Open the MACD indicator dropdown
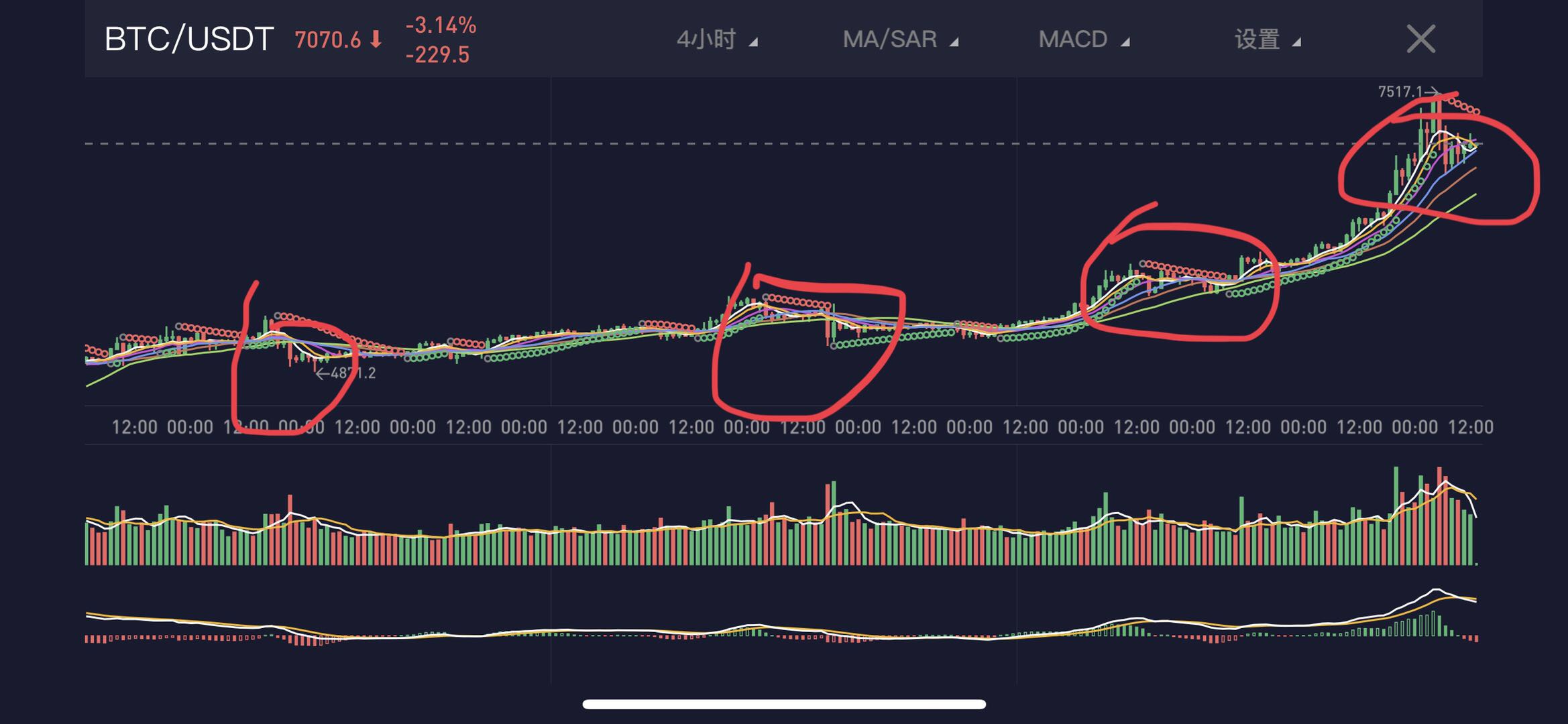This screenshot has height=724, width=1568. pyautogui.click(x=1084, y=40)
